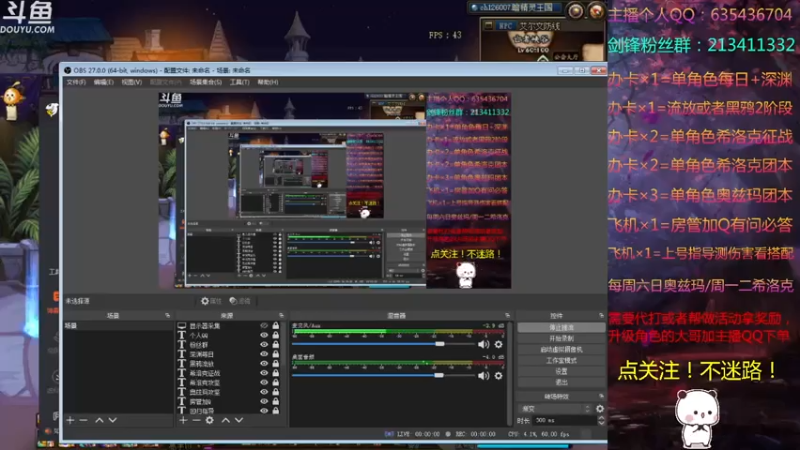Open the 视图(V) menu
Viewport: 800px width, 450px height.
tap(131, 82)
